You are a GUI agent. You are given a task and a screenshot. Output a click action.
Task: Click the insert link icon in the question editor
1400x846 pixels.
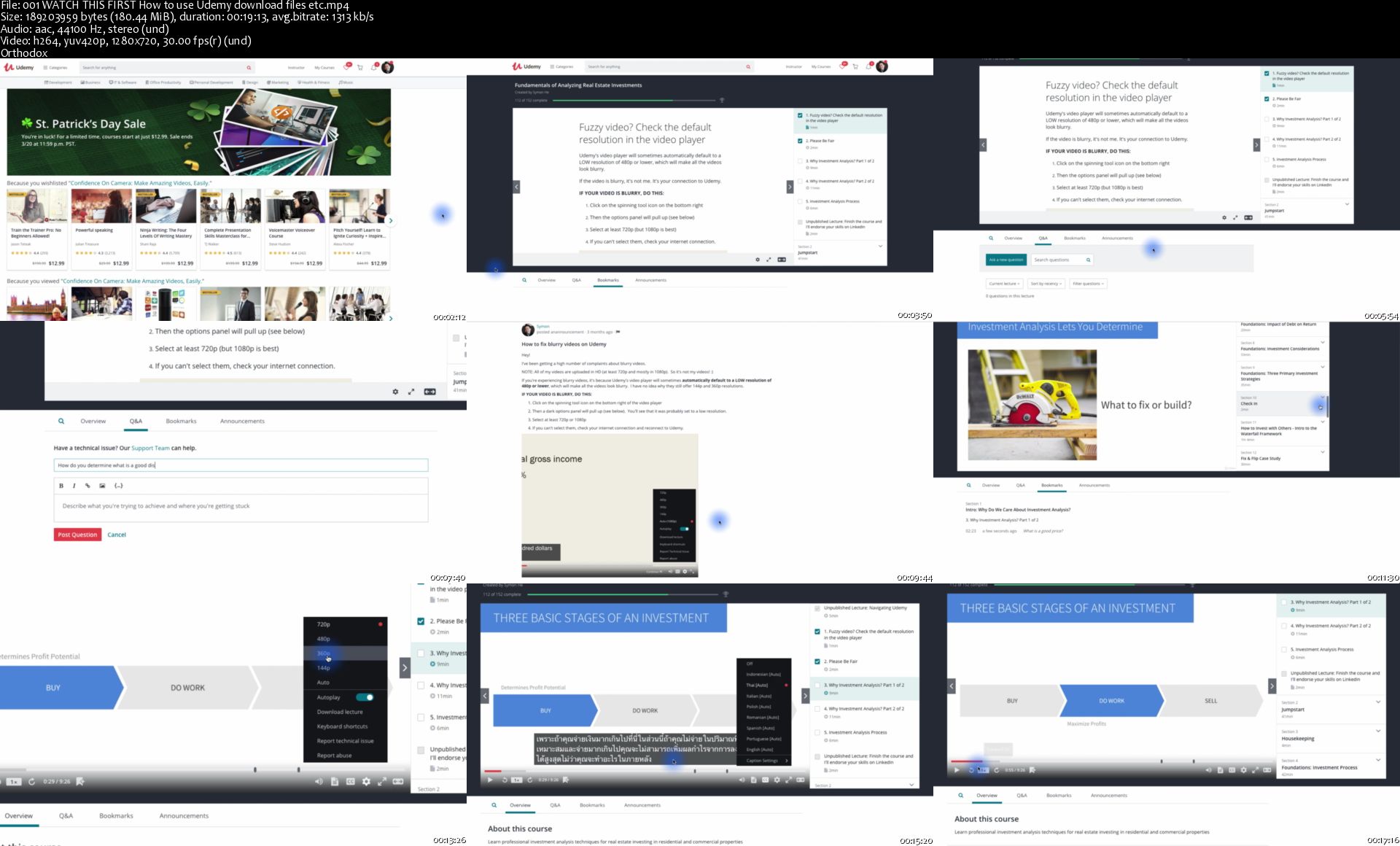pyautogui.click(x=87, y=486)
